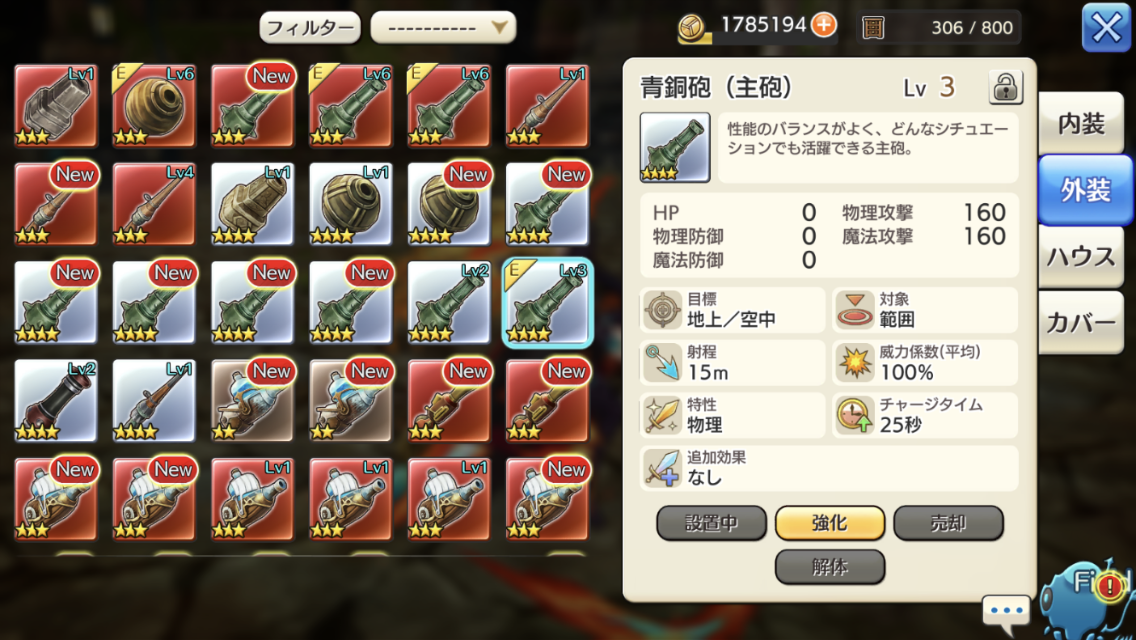
Task: Switch to the ハウス tab
Action: [1081, 257]
